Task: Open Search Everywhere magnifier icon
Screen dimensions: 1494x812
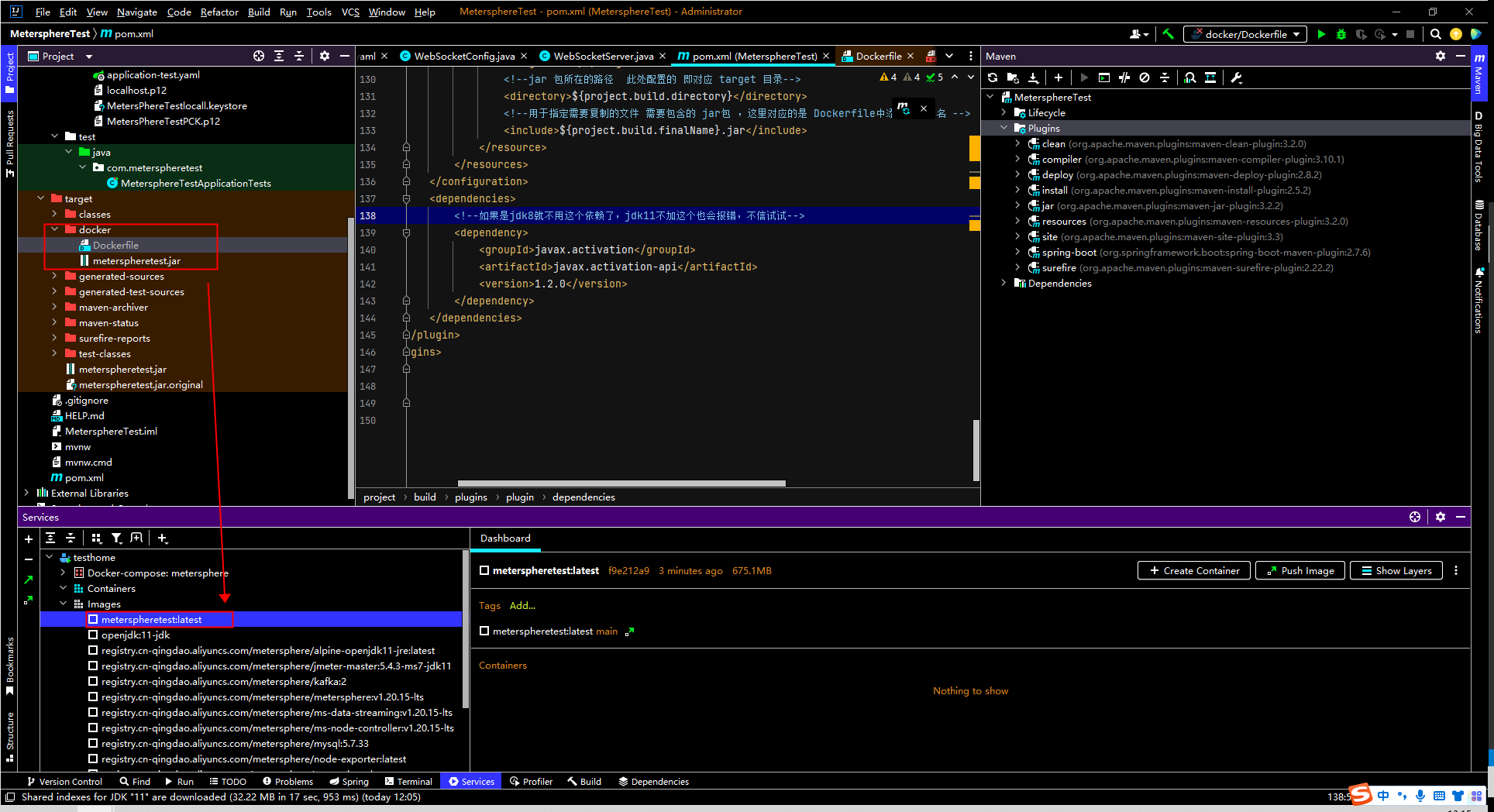Action: (x=1435, y=34)
